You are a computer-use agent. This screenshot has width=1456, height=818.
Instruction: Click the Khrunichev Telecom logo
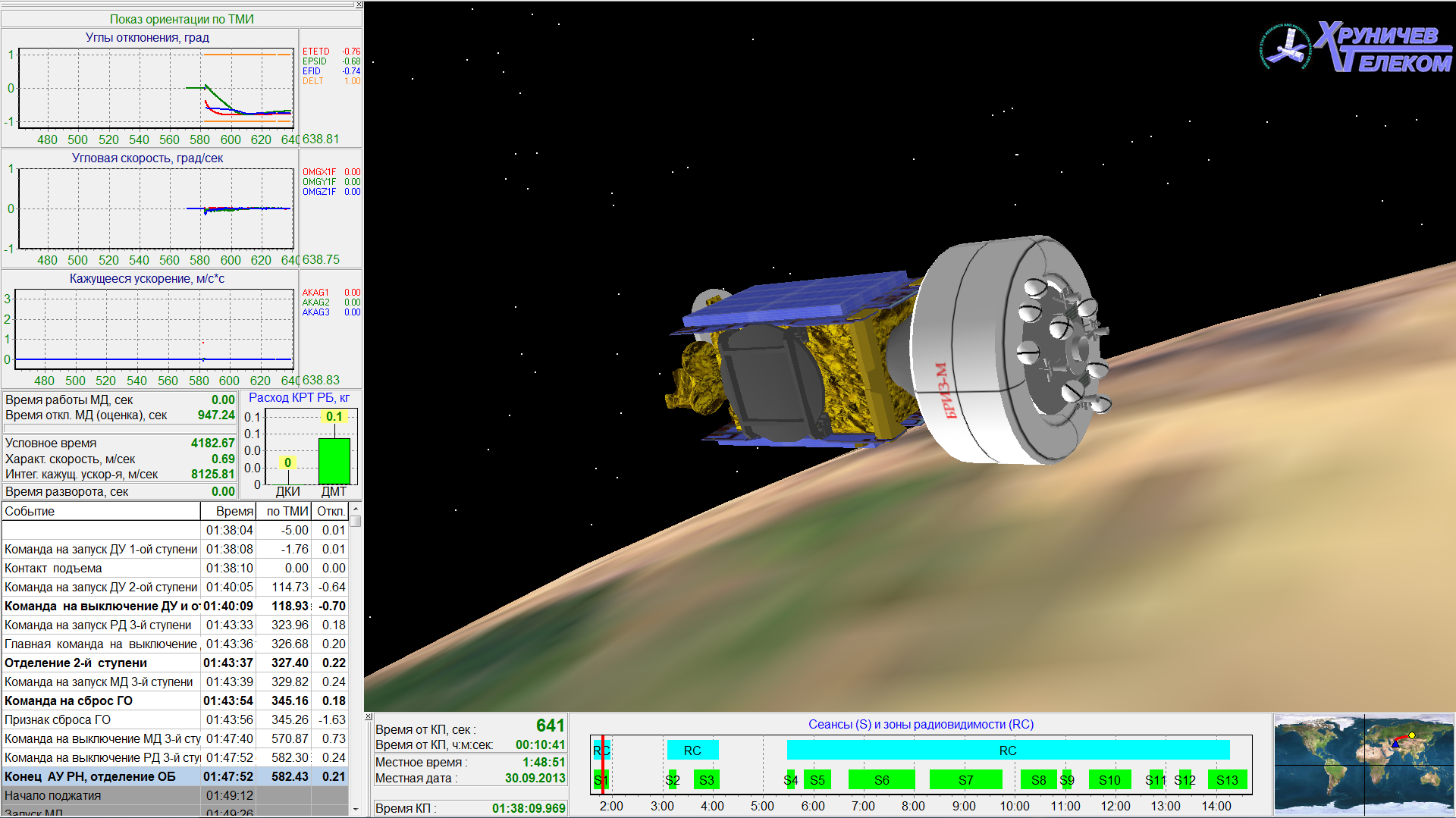1356,47
